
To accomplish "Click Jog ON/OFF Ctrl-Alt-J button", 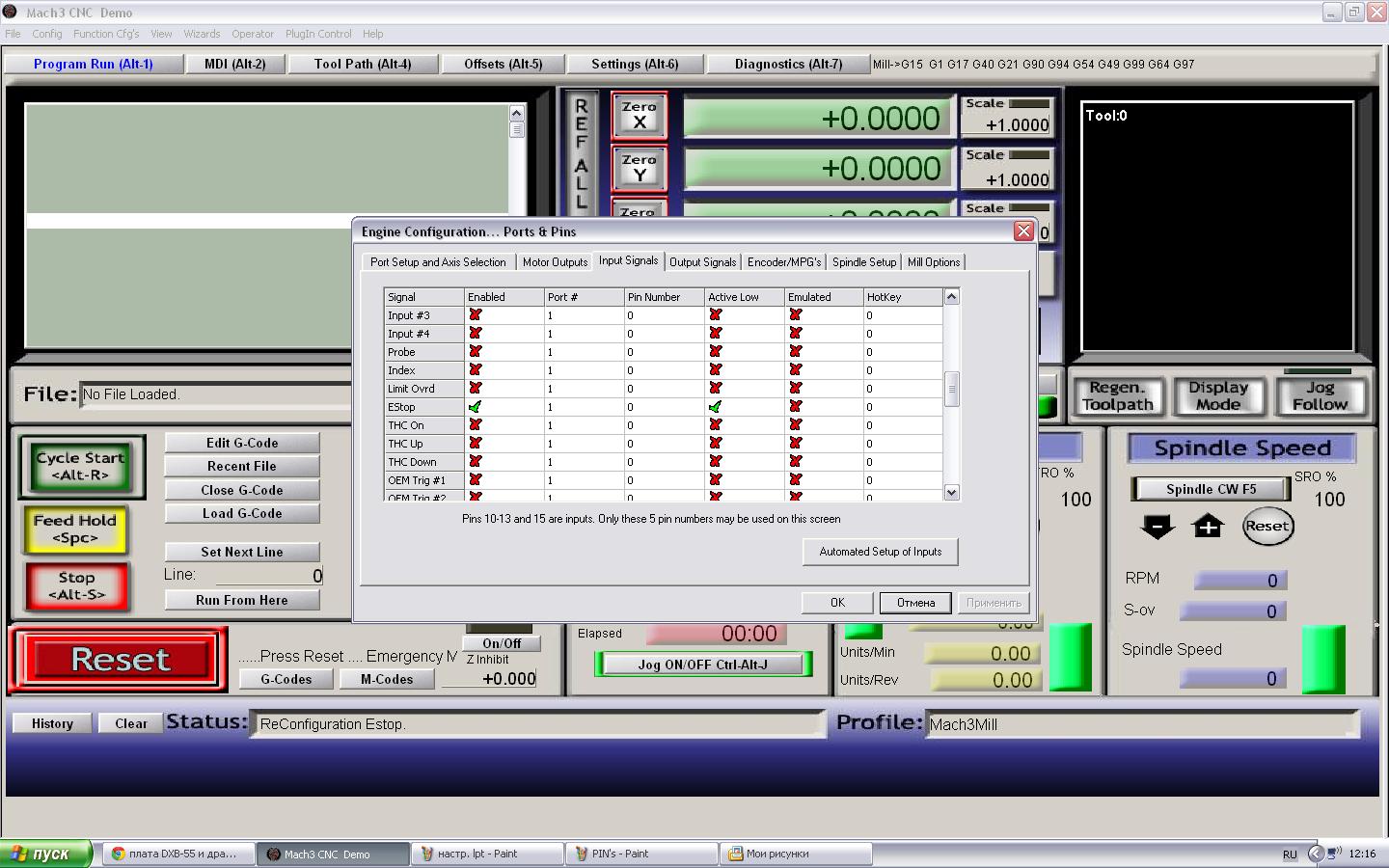I will 702,665.
